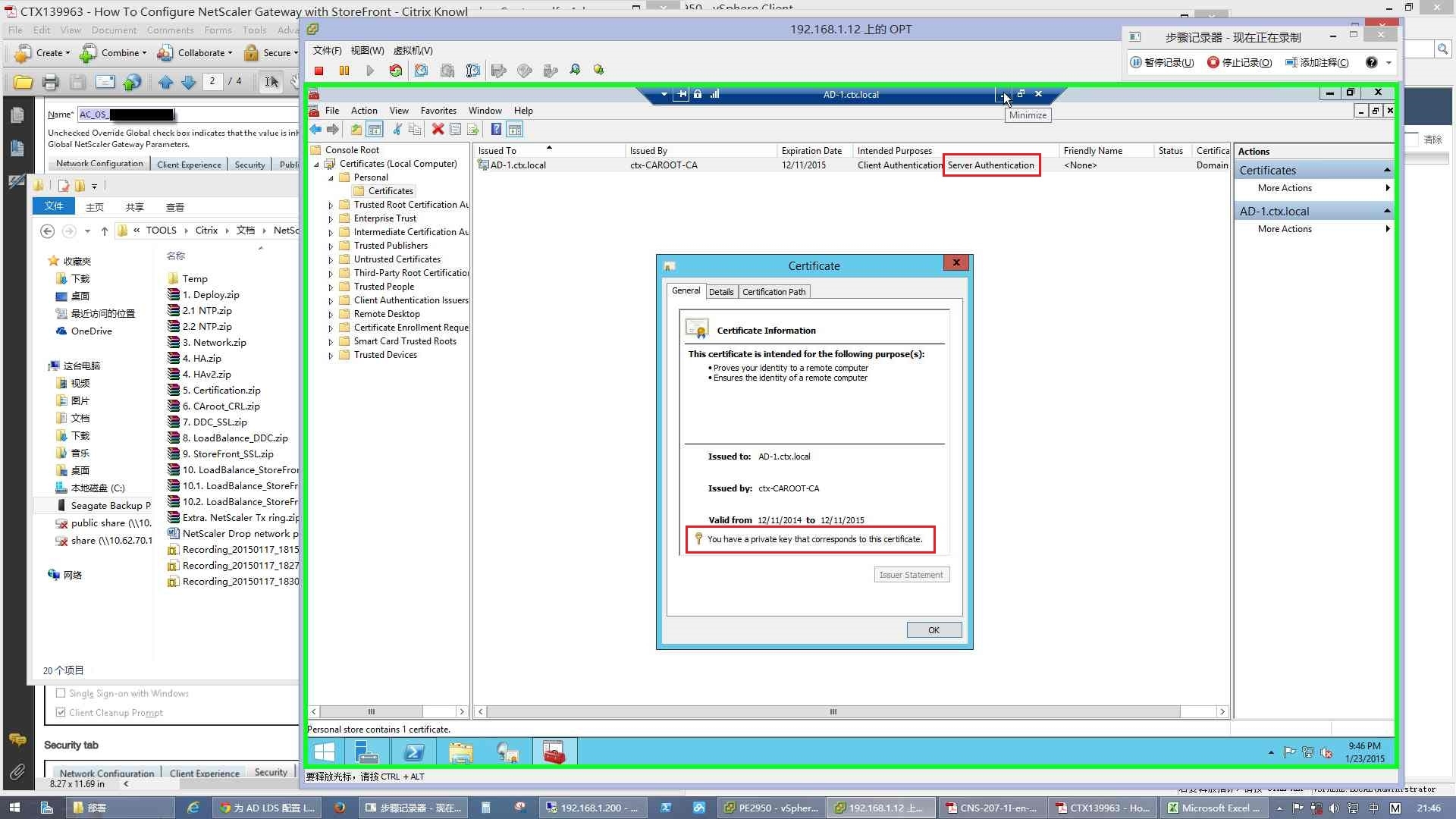The width and height of the screenshot is (1456, 819).
Task: Click the red X delete icon in MMC
Action: click(x=438, y=130)
